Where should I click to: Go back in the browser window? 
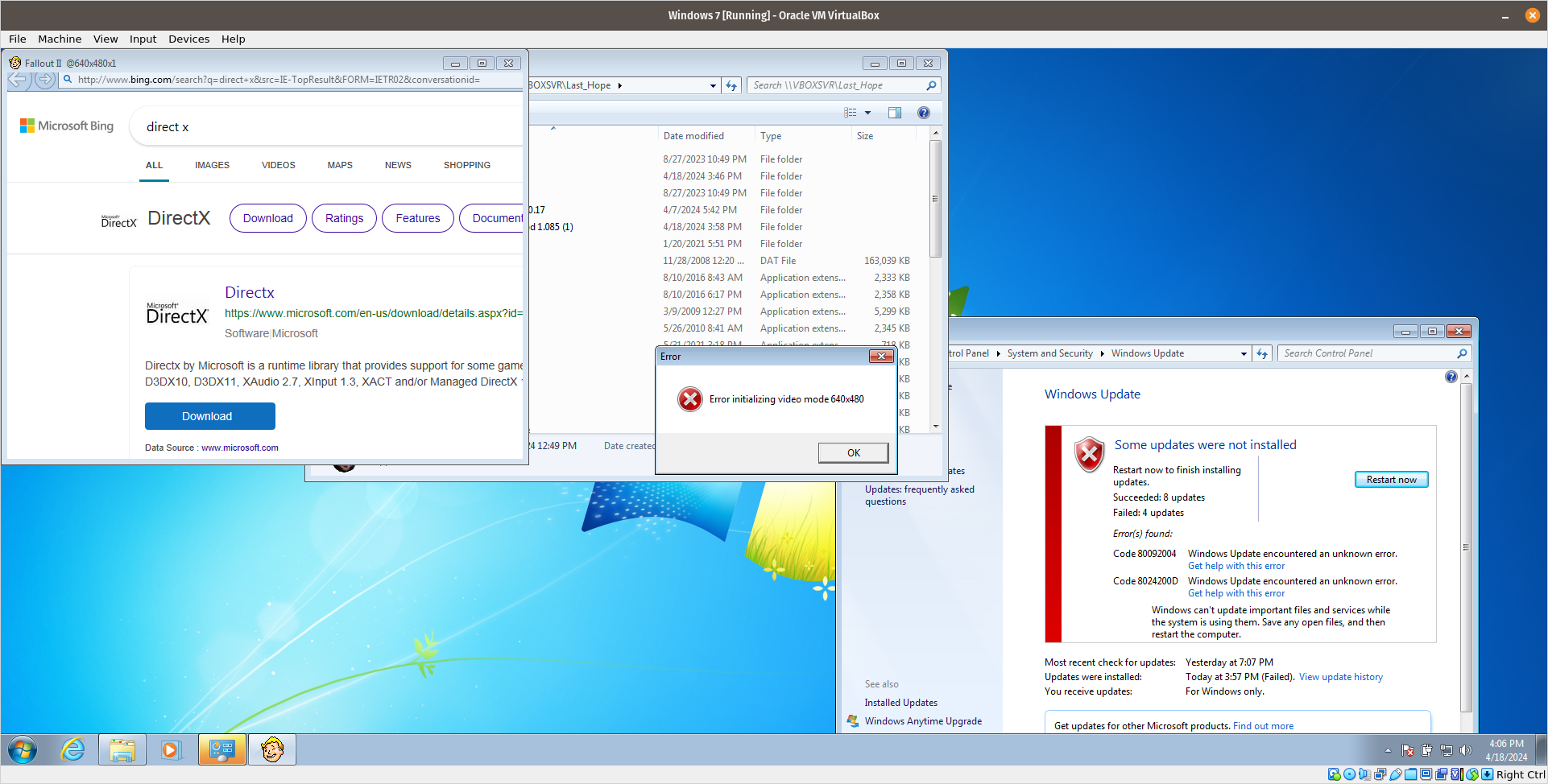tap(19, 79)
